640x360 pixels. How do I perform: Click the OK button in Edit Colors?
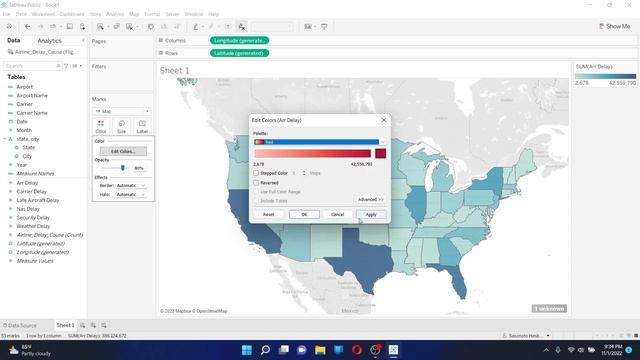304,214
